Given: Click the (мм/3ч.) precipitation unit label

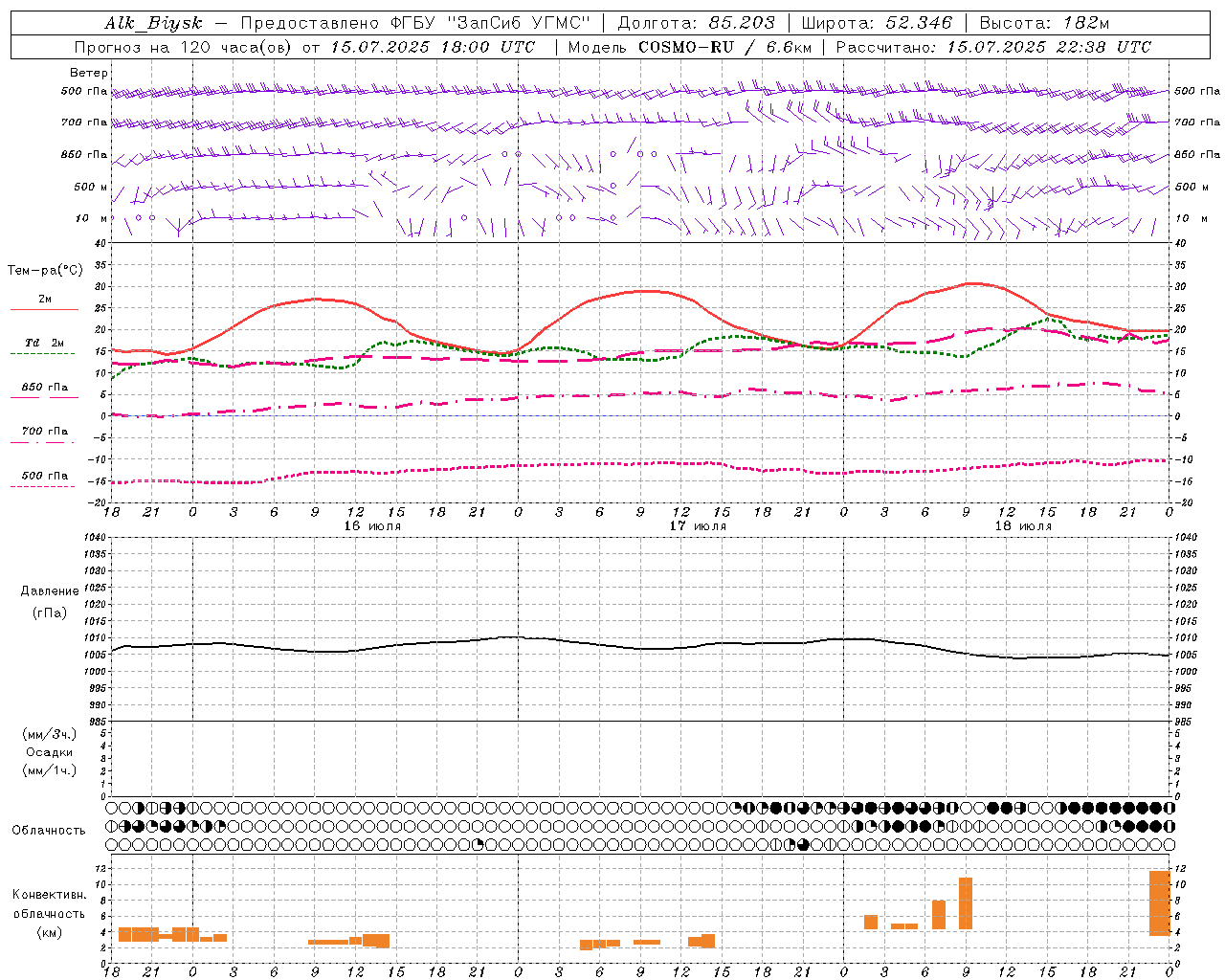Looking at the screenshot, I should pos(50,734).
